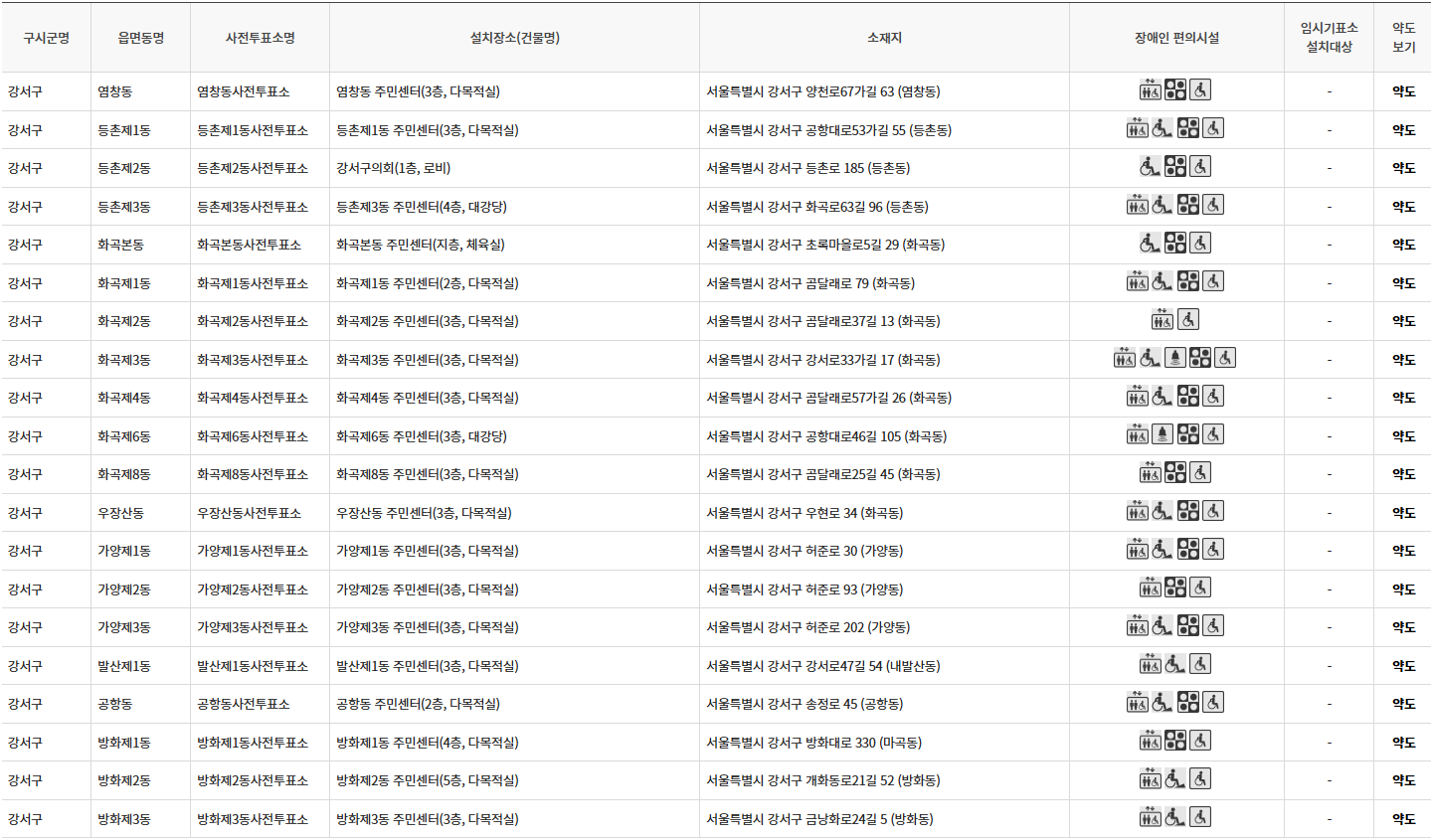Click the braille block icon in the 우장산동 row
The height and width of the screenshot is (840, 1431).
click(1188, 512)
